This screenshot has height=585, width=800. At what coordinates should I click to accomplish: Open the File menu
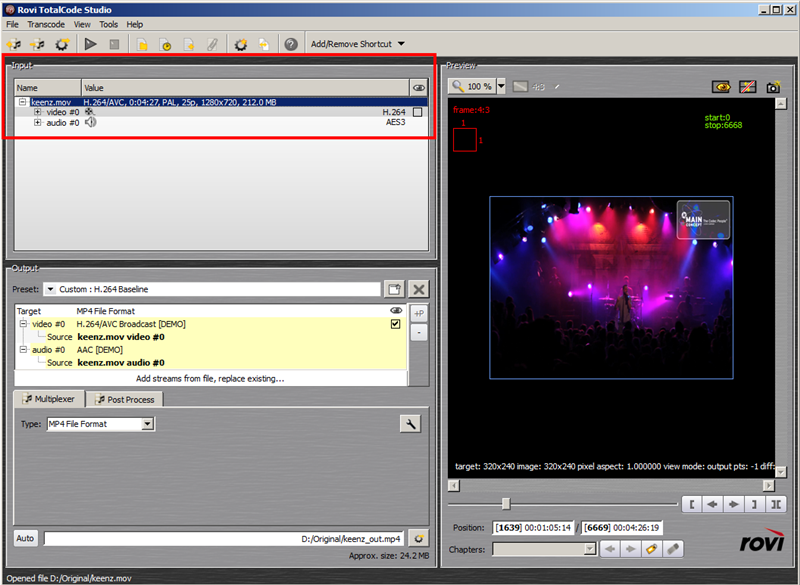12,24
